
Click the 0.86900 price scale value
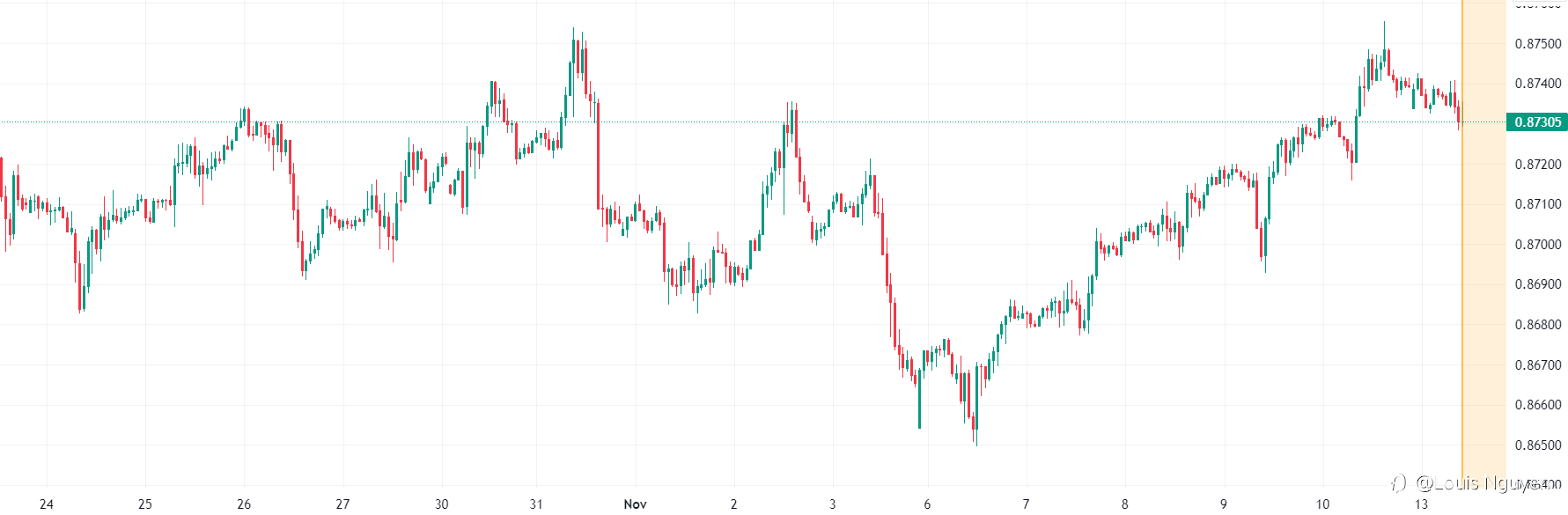[1538, 284]
